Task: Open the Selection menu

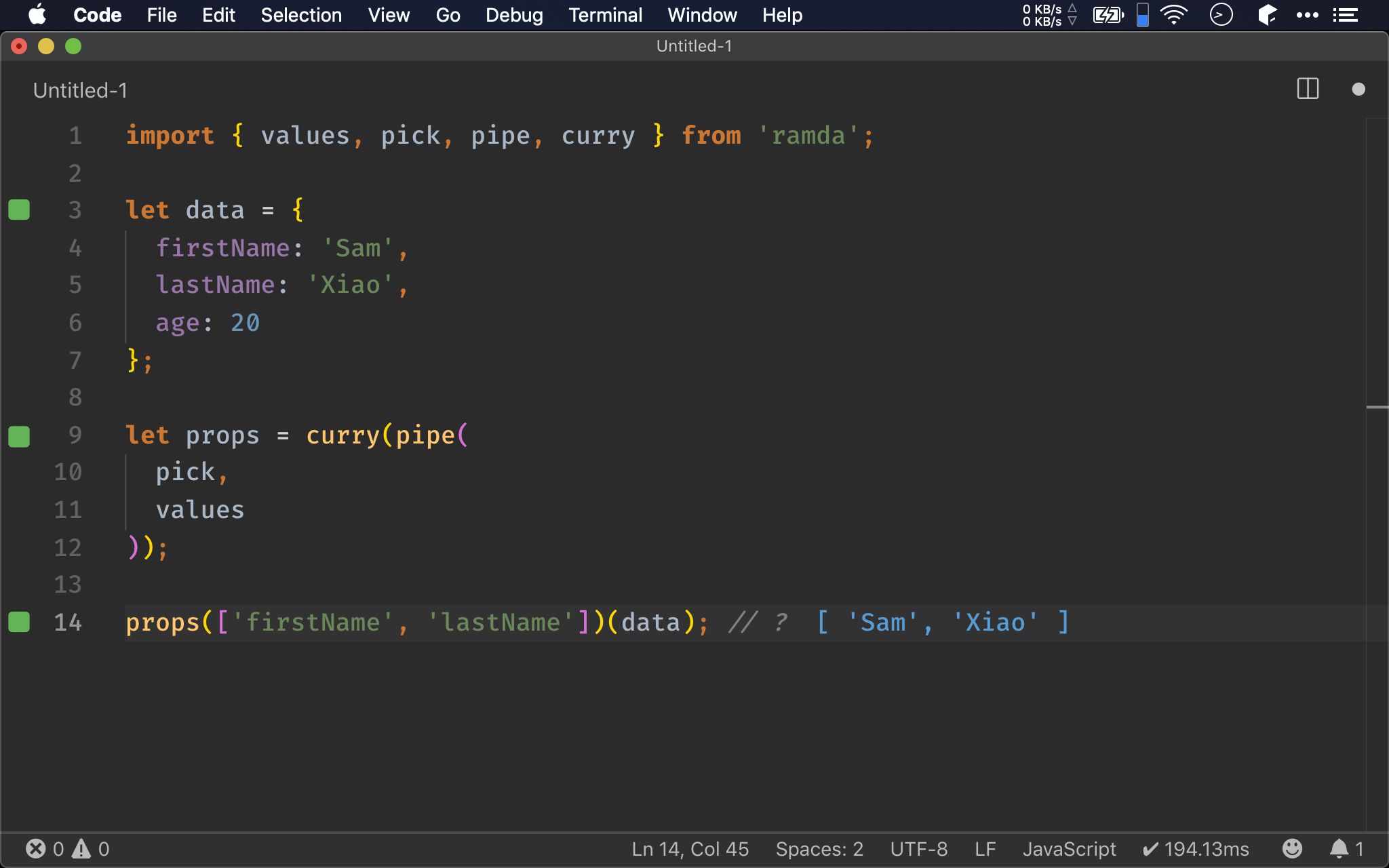Action: pyautogui.click(x=301, y=15)
